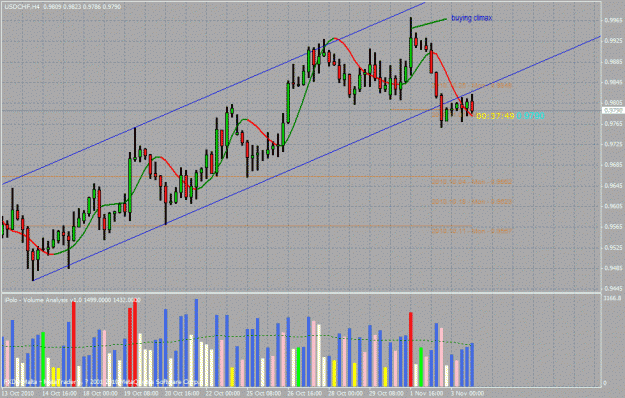The width and height of the screenshot is (625, 398).
Task: Click the orange 2010.10.11 Mon level label
Action: (x=472, y=231)
